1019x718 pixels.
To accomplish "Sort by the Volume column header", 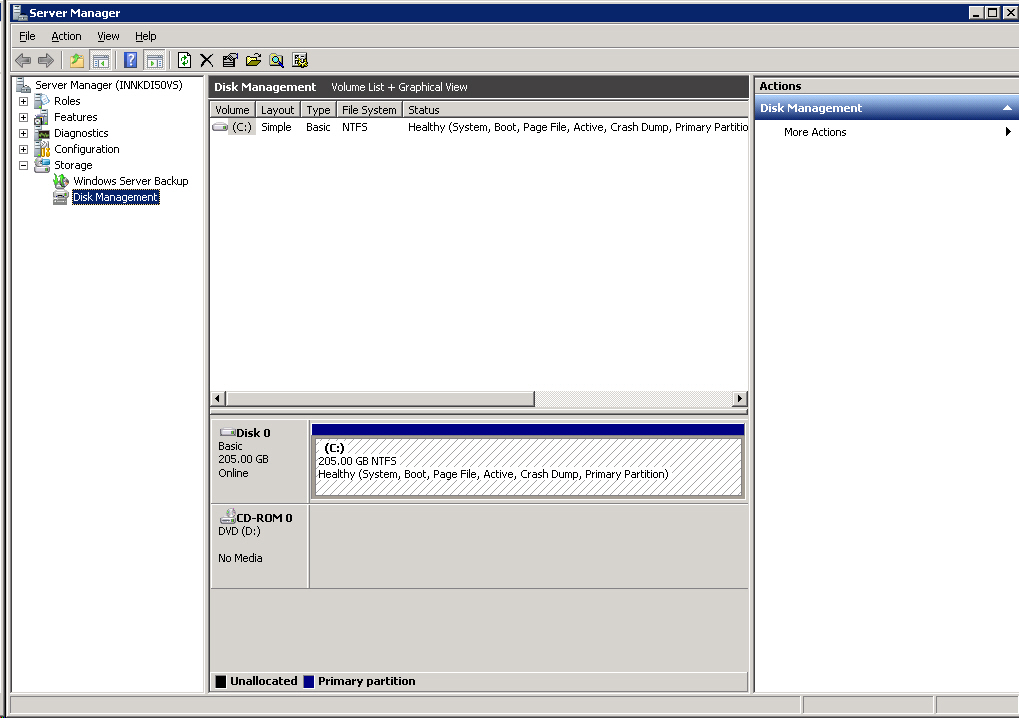I will click(x=232, y=110).
